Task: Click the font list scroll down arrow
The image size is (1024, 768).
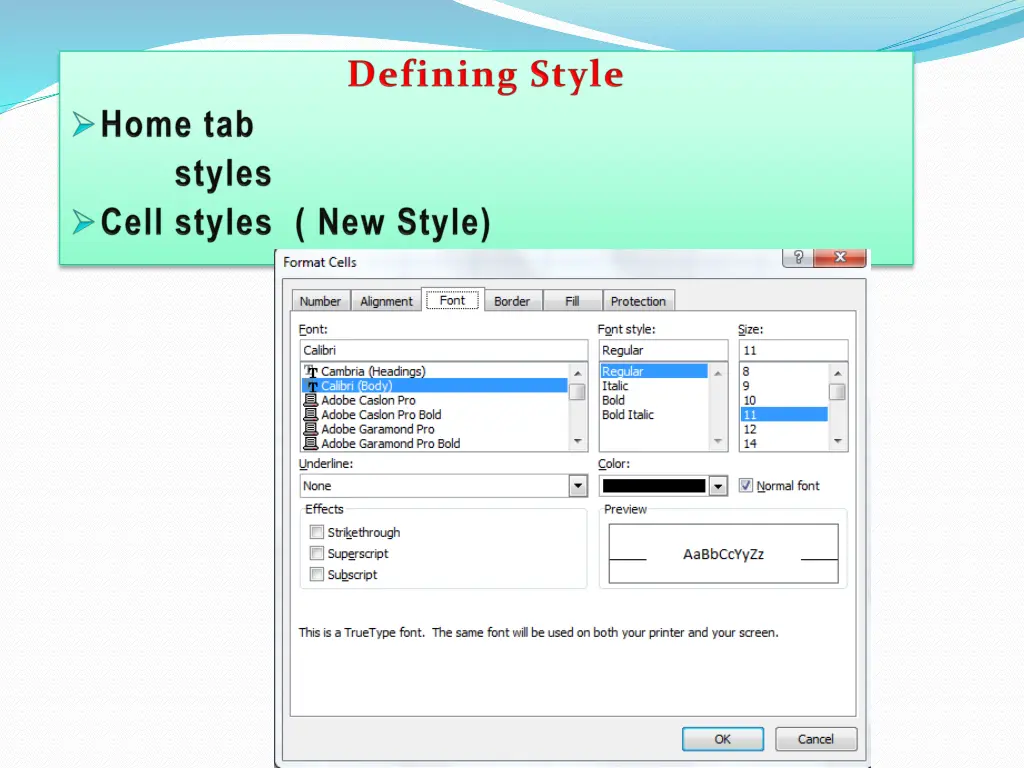Action: tap(578, 441)
